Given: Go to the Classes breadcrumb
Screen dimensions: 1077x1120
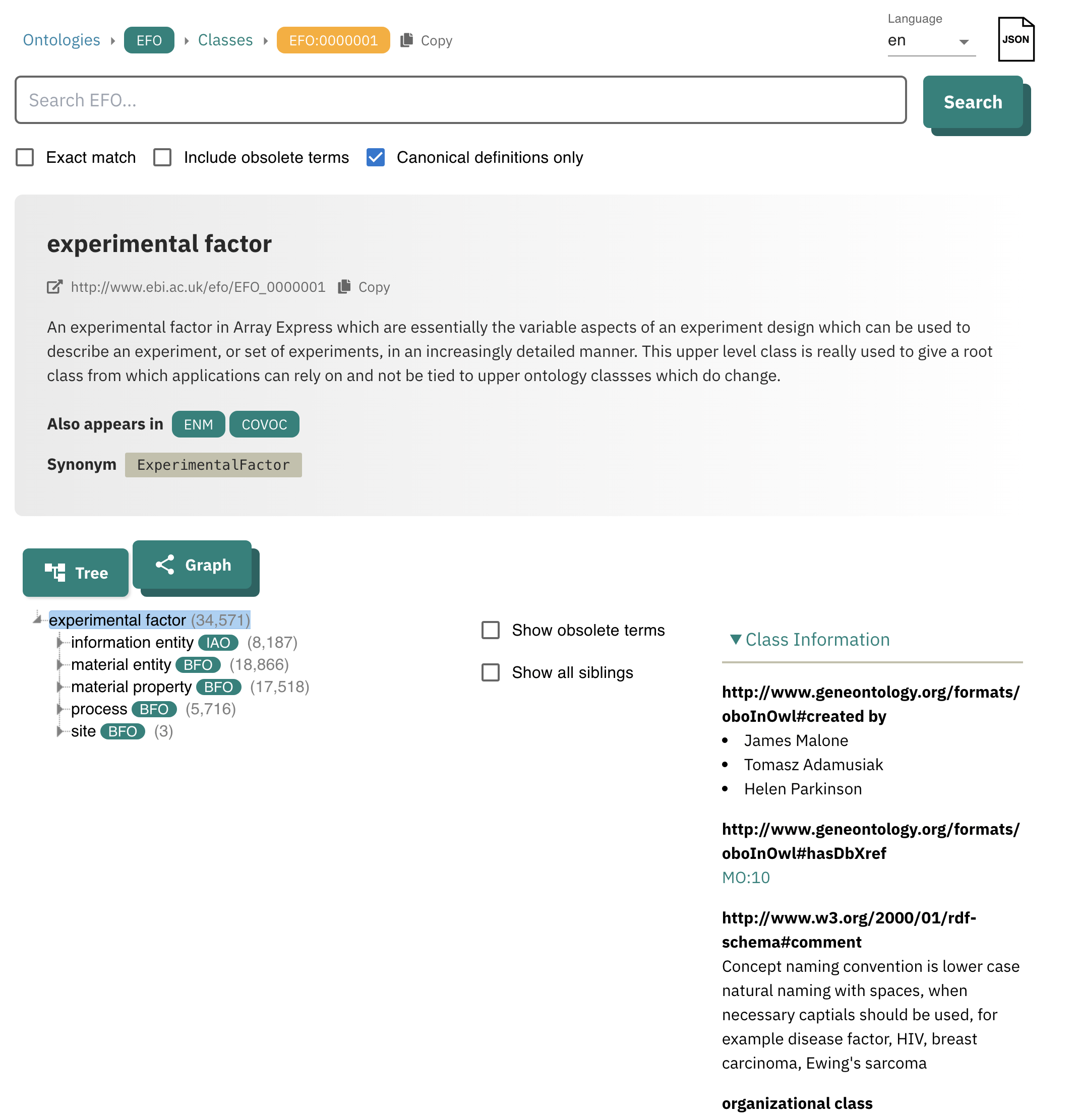Looking at the screenshot, I should pos(225,40).
